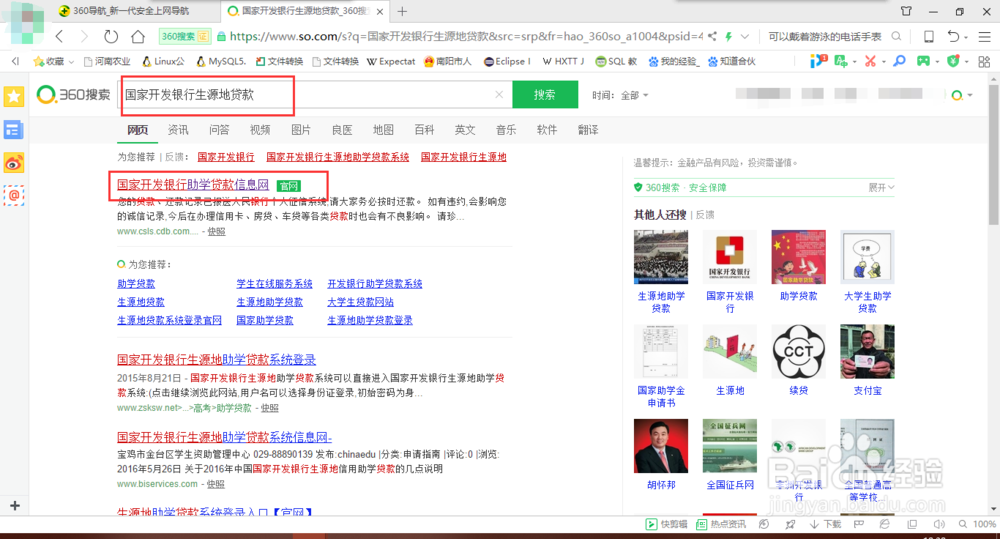
Task: Open result 国家开发银行生源地助学贷款系统登录
Action: pos(216,360)
